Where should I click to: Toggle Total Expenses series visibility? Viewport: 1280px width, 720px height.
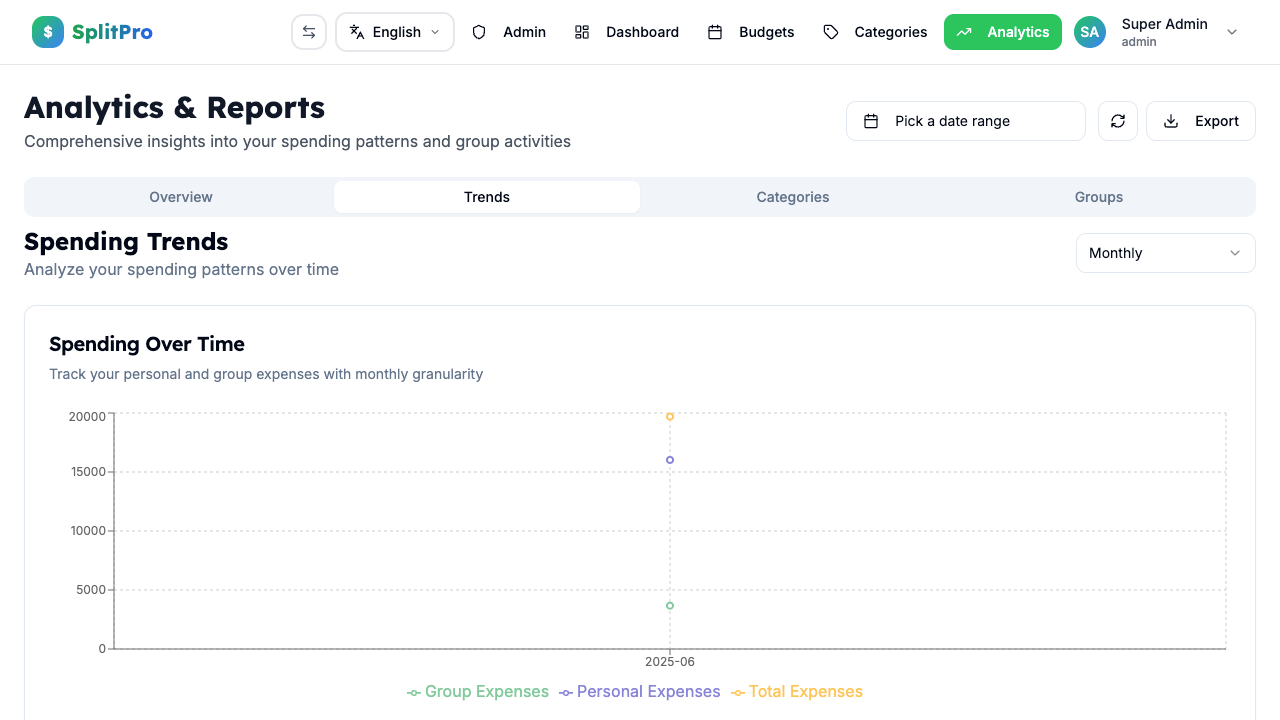click(796, 691)
